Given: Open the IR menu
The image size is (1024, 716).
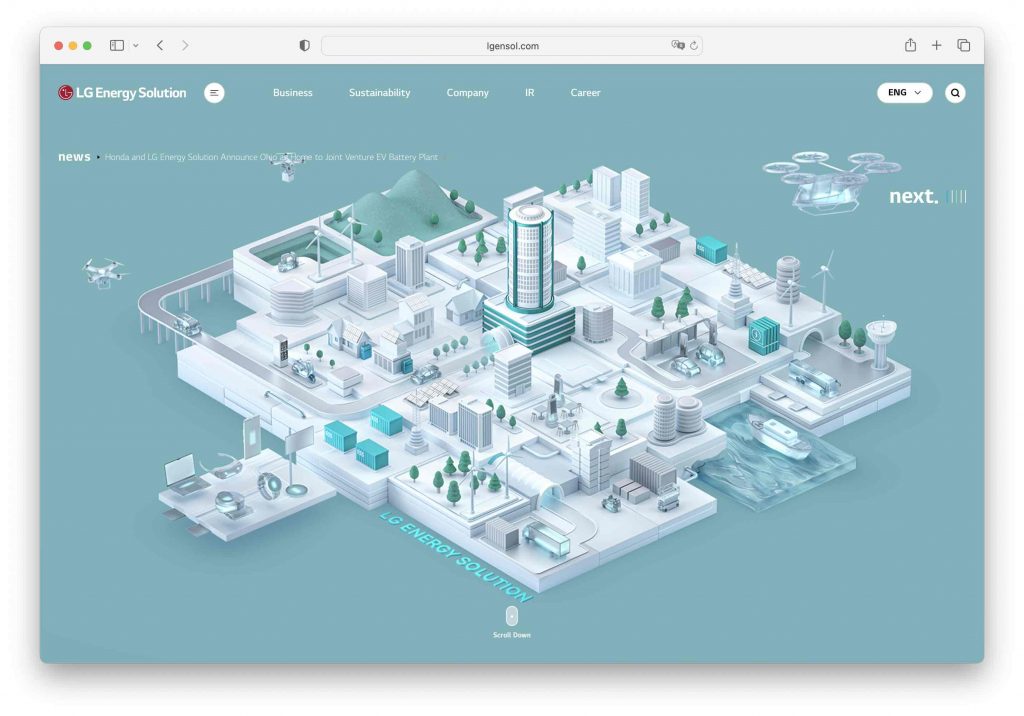Looking at the screenshot, I should (530, 93).
